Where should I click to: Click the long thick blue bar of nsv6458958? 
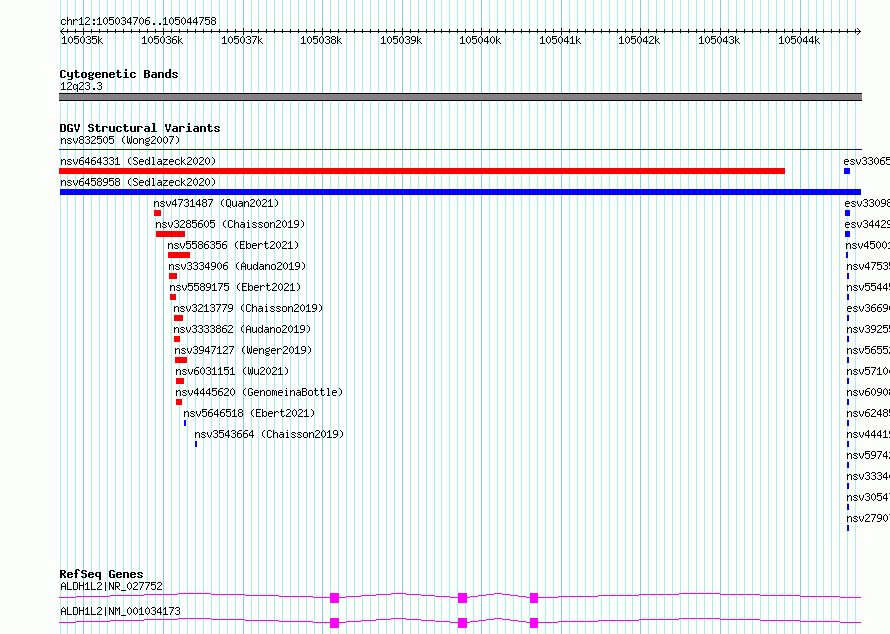(460, 192)
